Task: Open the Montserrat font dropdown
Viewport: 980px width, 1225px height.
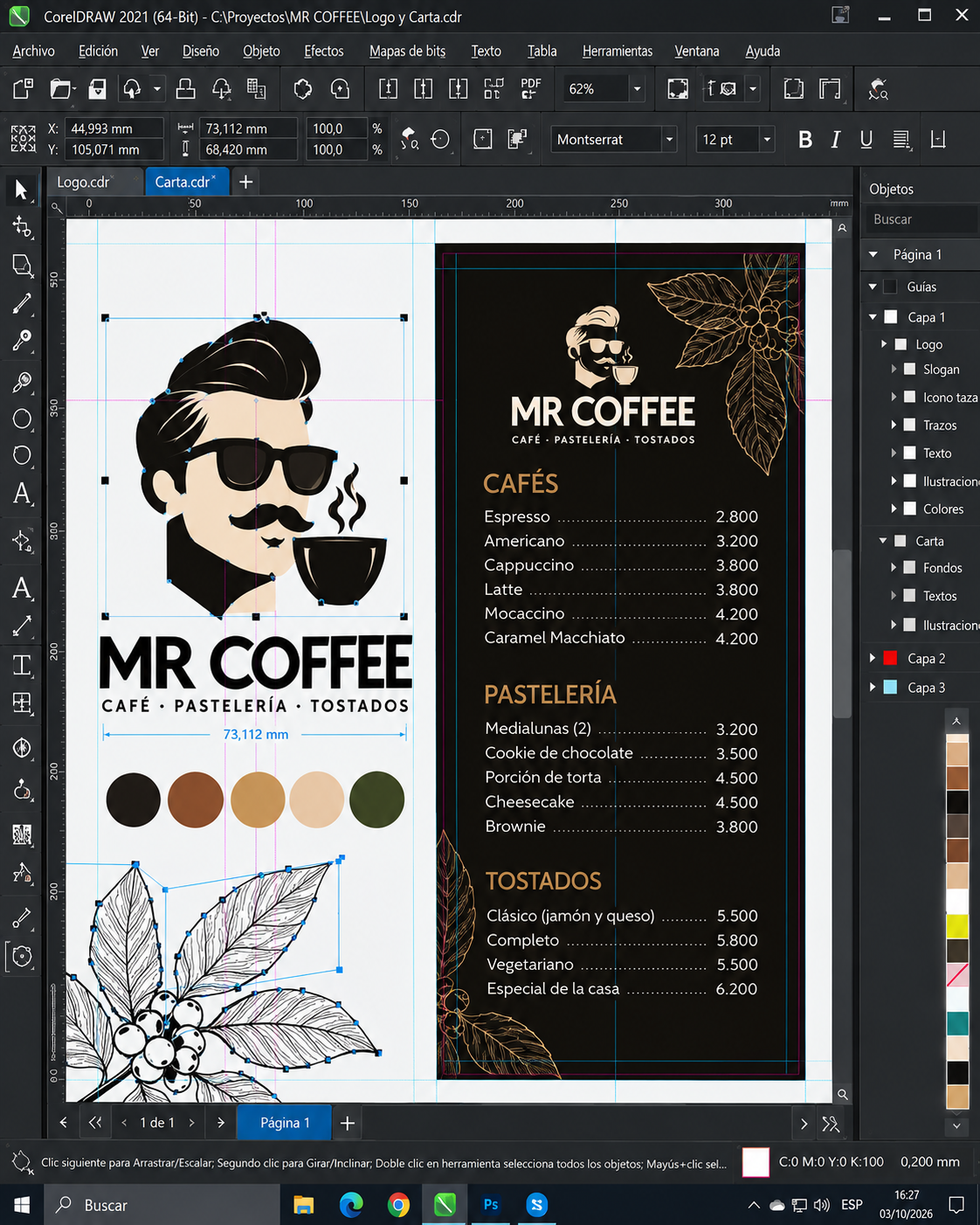Action: (x=670, y=140)
